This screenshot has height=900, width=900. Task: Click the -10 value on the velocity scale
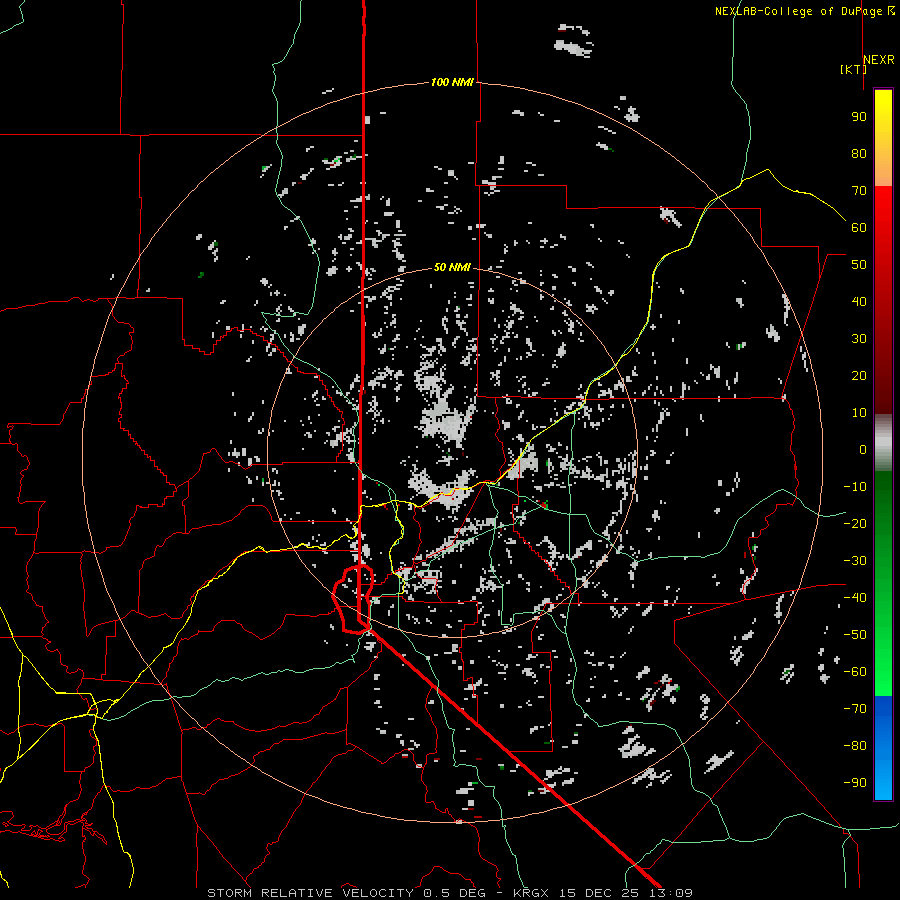point(855,487)
